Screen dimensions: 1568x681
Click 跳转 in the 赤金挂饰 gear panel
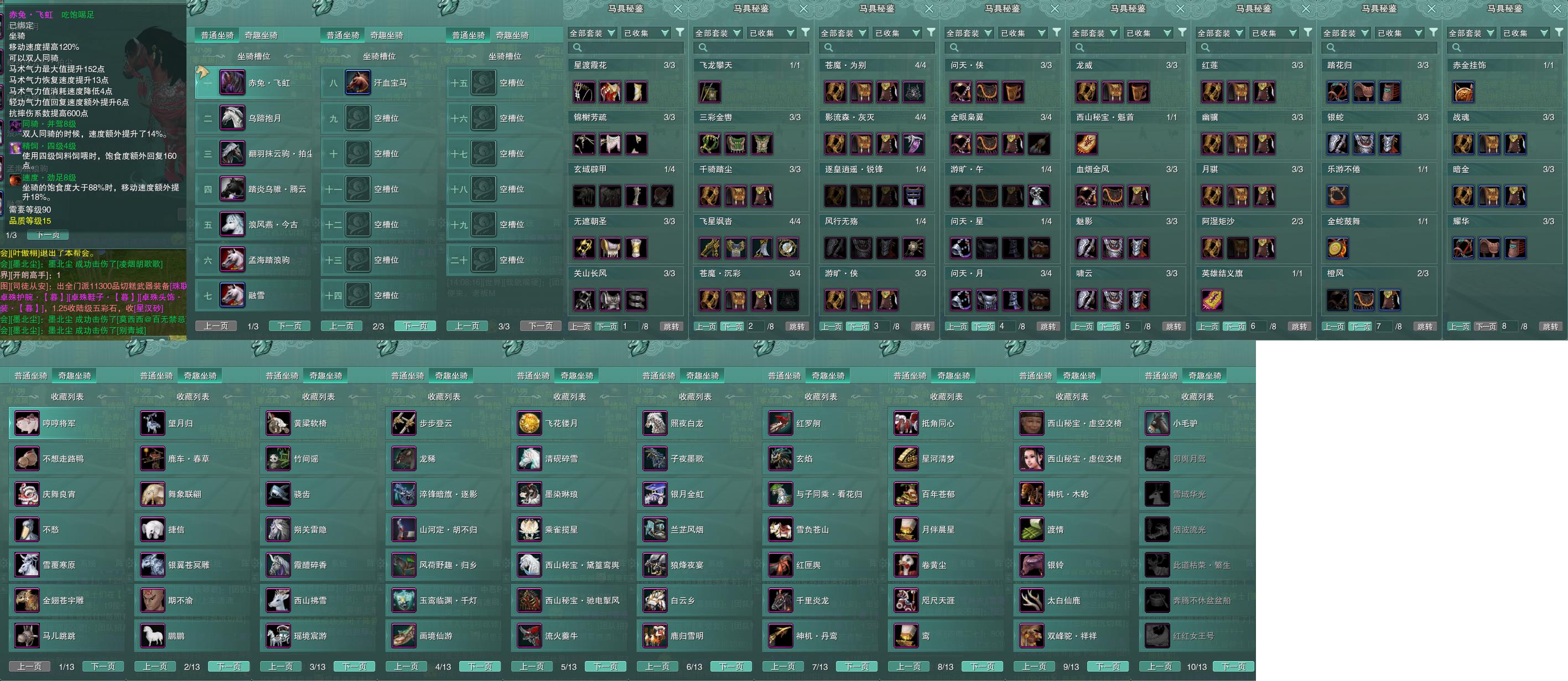(x=1550, y=327)
